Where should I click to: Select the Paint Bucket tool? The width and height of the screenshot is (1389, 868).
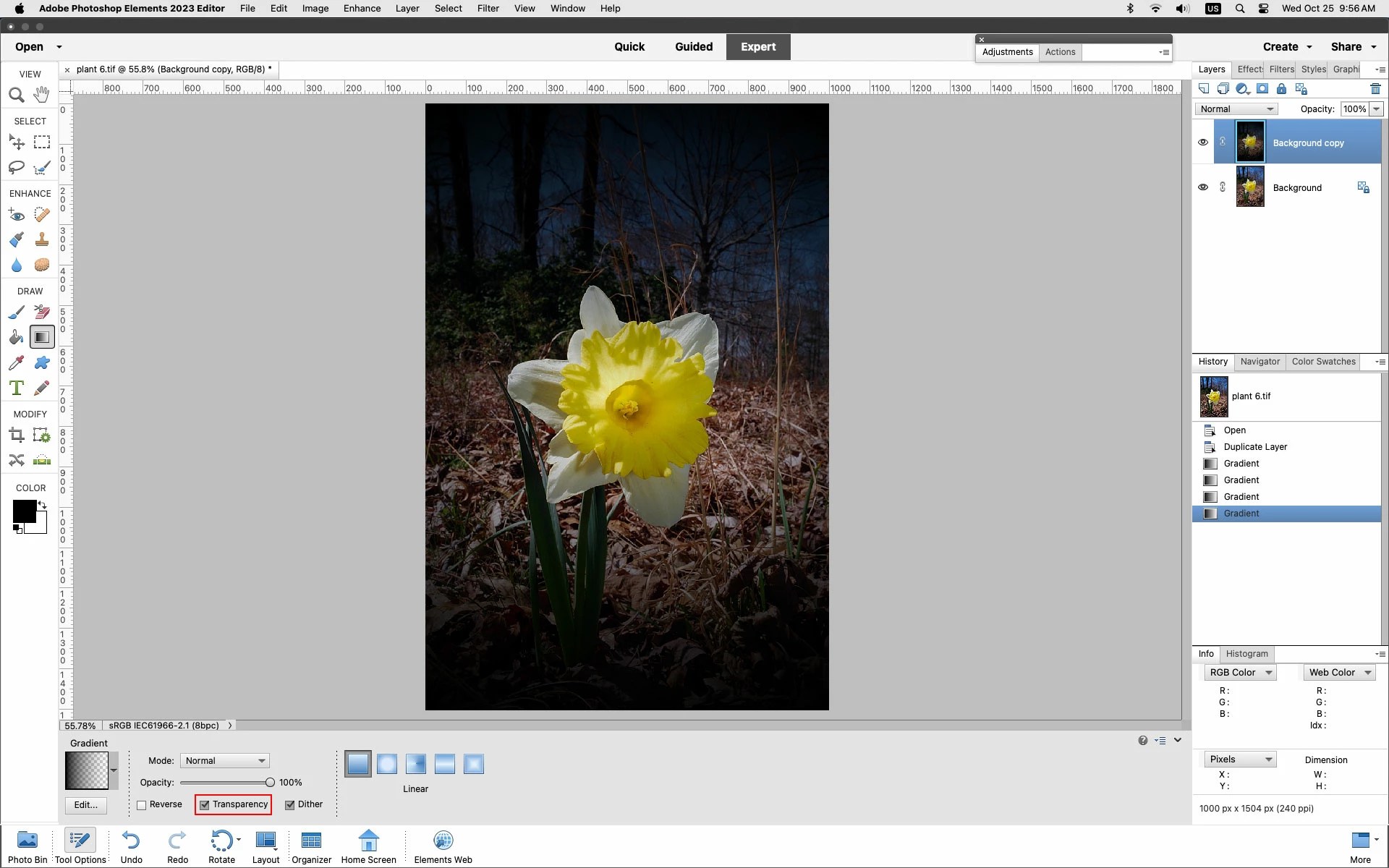point(16,337)
